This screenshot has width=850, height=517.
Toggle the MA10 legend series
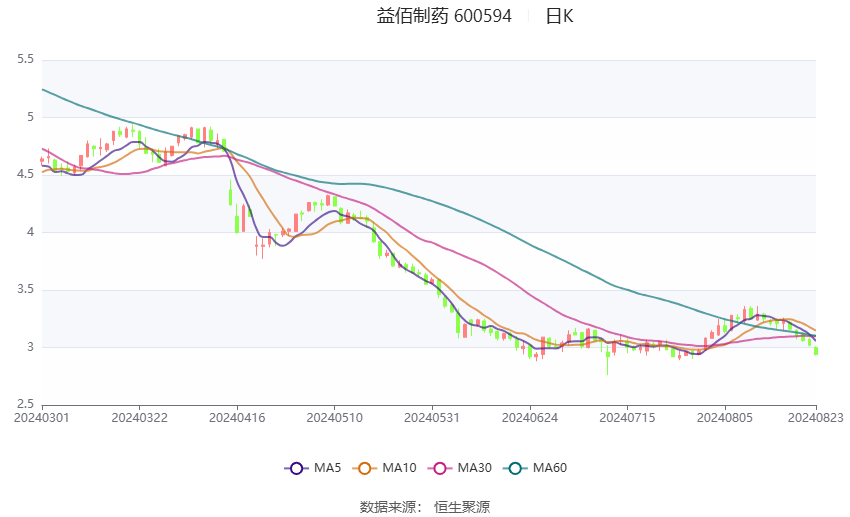tap(384, 468)
